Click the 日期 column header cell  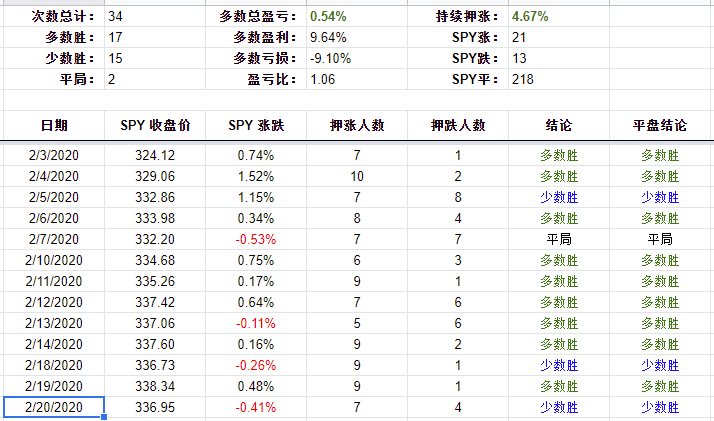54,125
